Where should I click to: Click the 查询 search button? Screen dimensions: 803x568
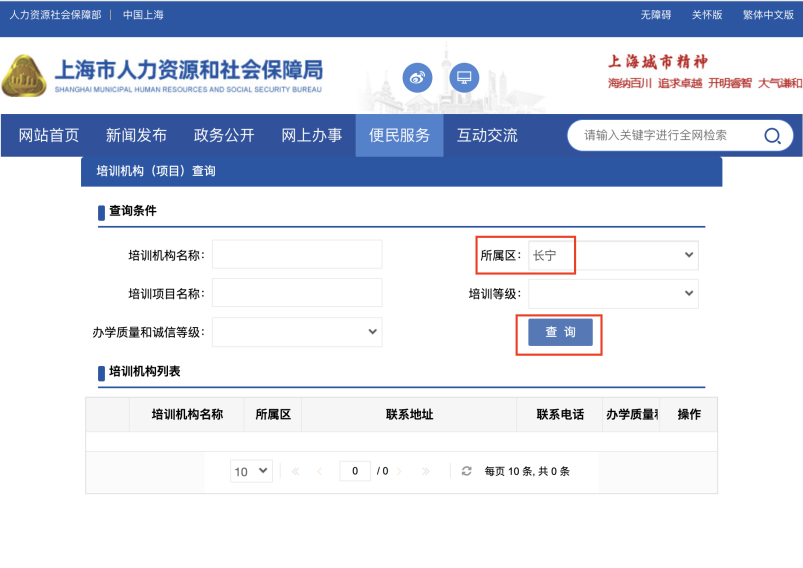pyautogui.click(x=560, y=332)
